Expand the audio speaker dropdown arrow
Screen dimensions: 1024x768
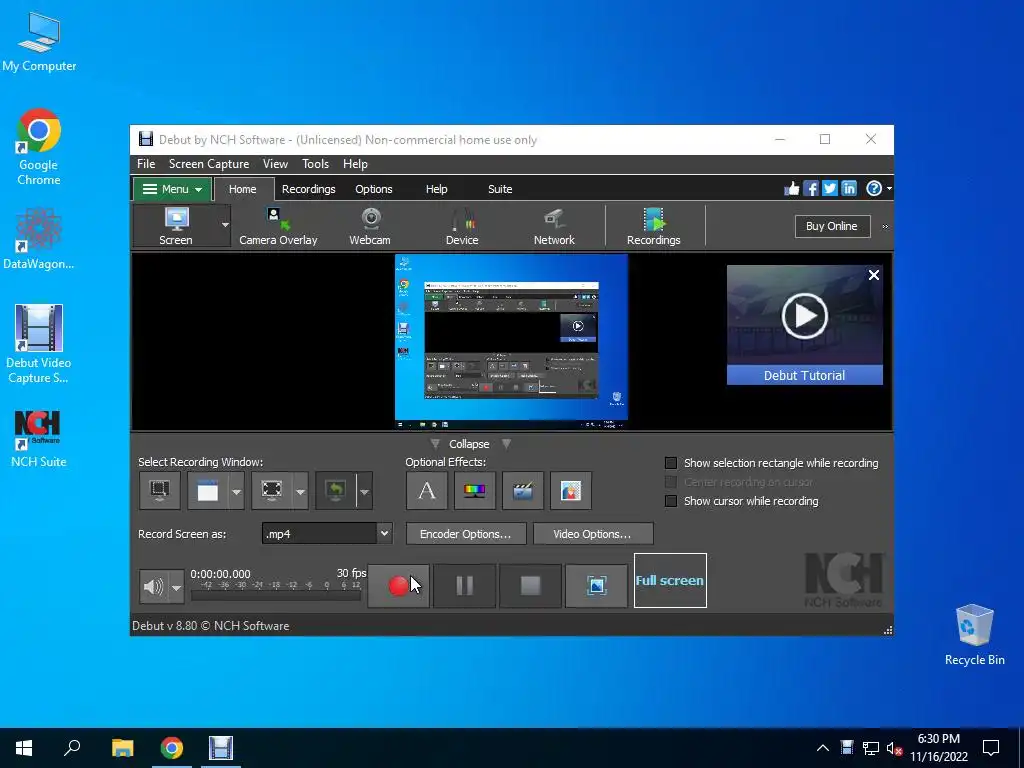176,587
